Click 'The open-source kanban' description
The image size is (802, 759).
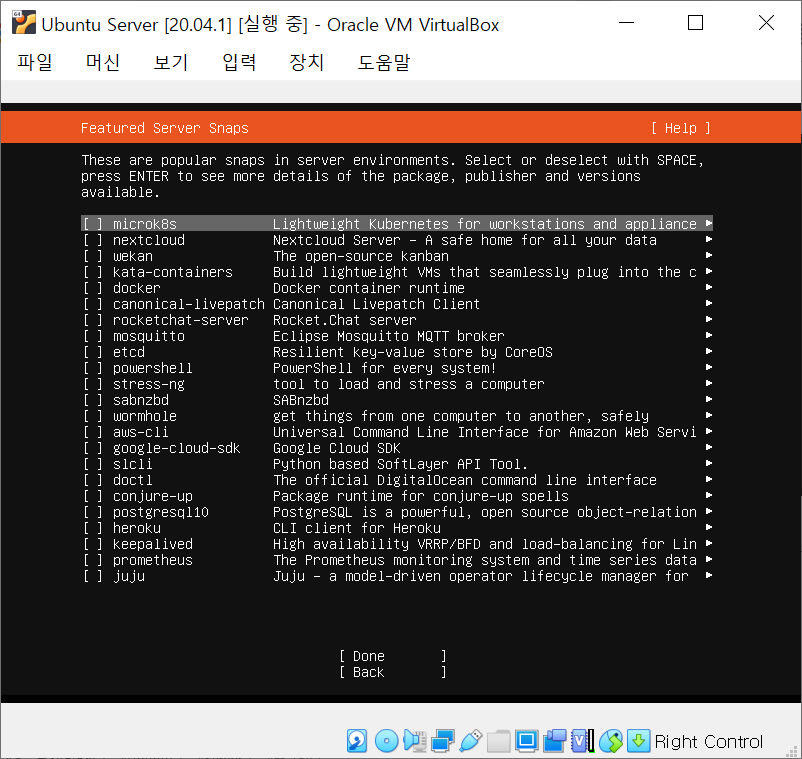tap(361, 256)
